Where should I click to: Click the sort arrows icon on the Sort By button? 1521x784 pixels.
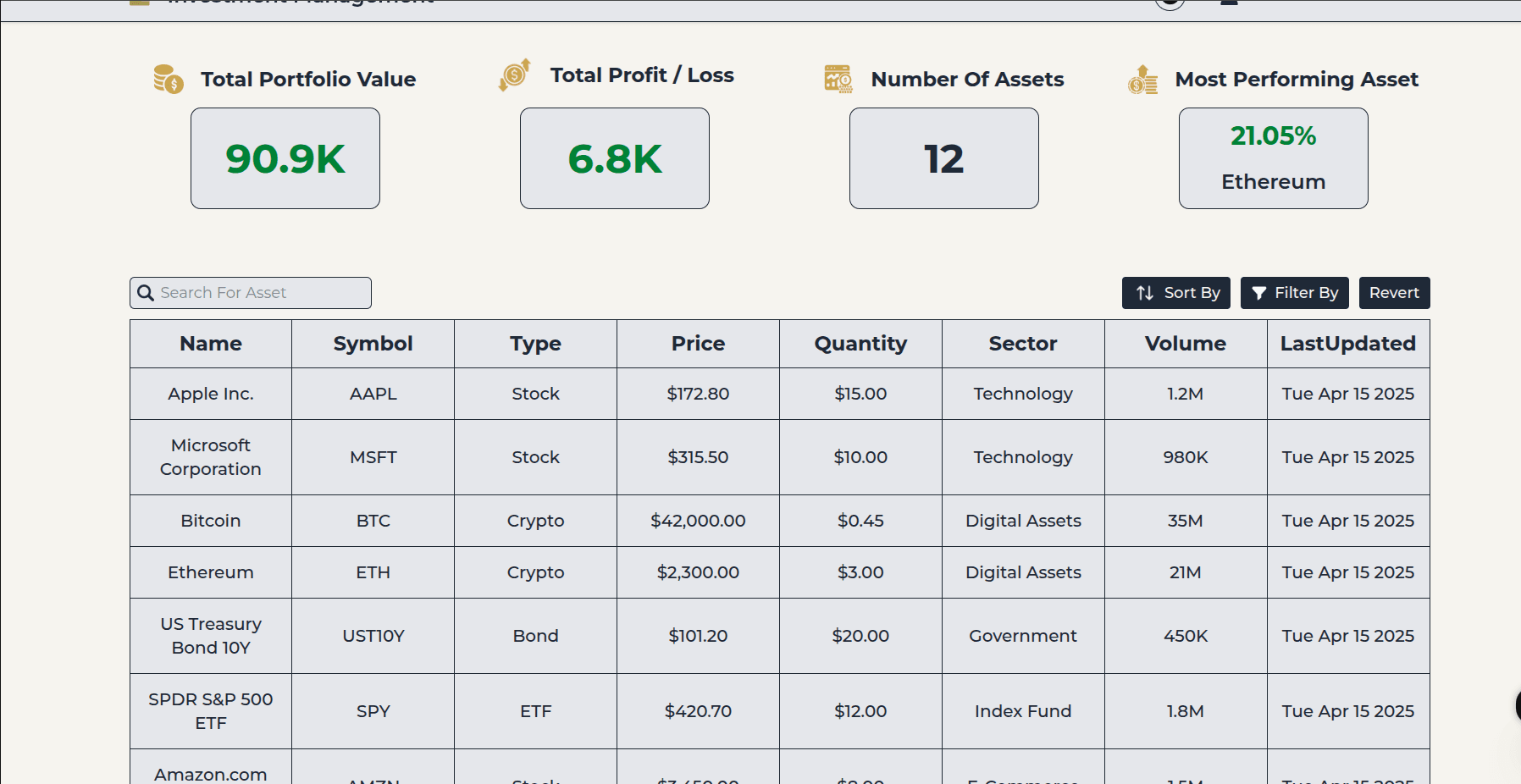(1143, 292)
